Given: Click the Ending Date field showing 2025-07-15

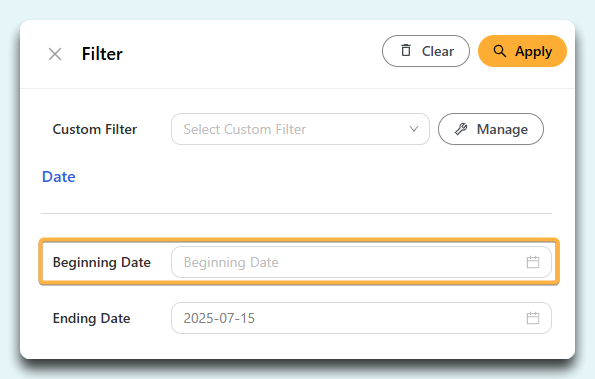Looking at the screenshot, I should coord(361,318).
